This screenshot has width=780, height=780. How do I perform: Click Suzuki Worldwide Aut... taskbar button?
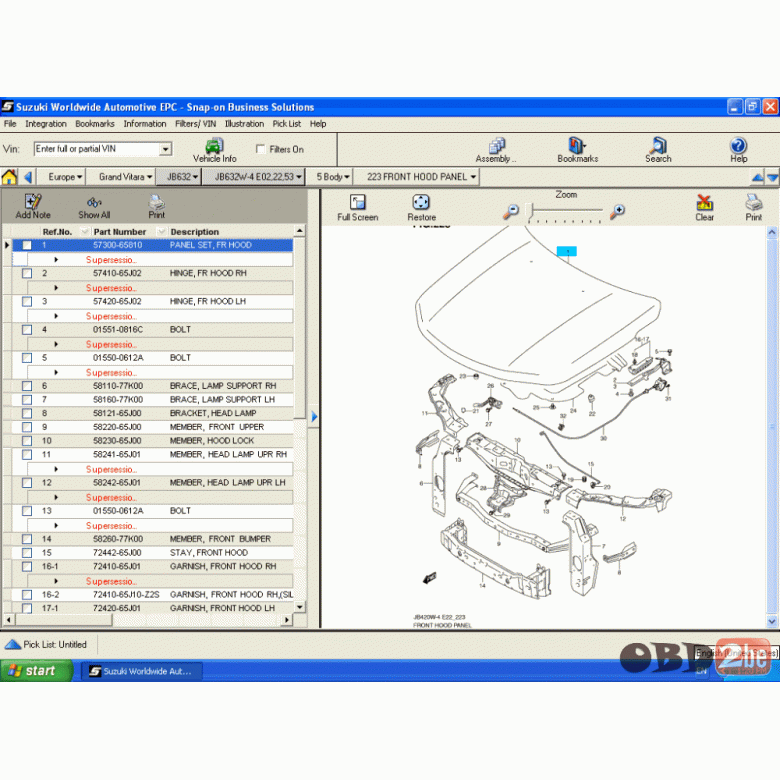point(142,672)
